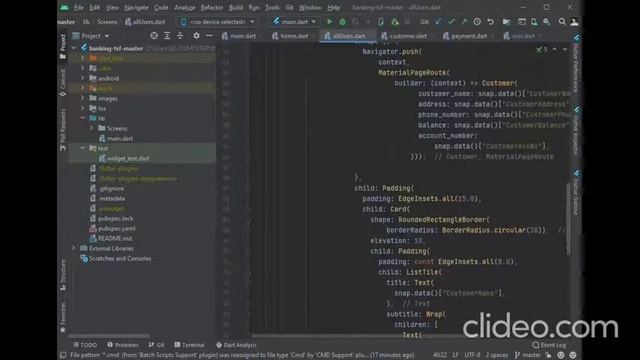The image size is (640, 360).
Task: Open the Refactor menu
Action: point(212,7)
